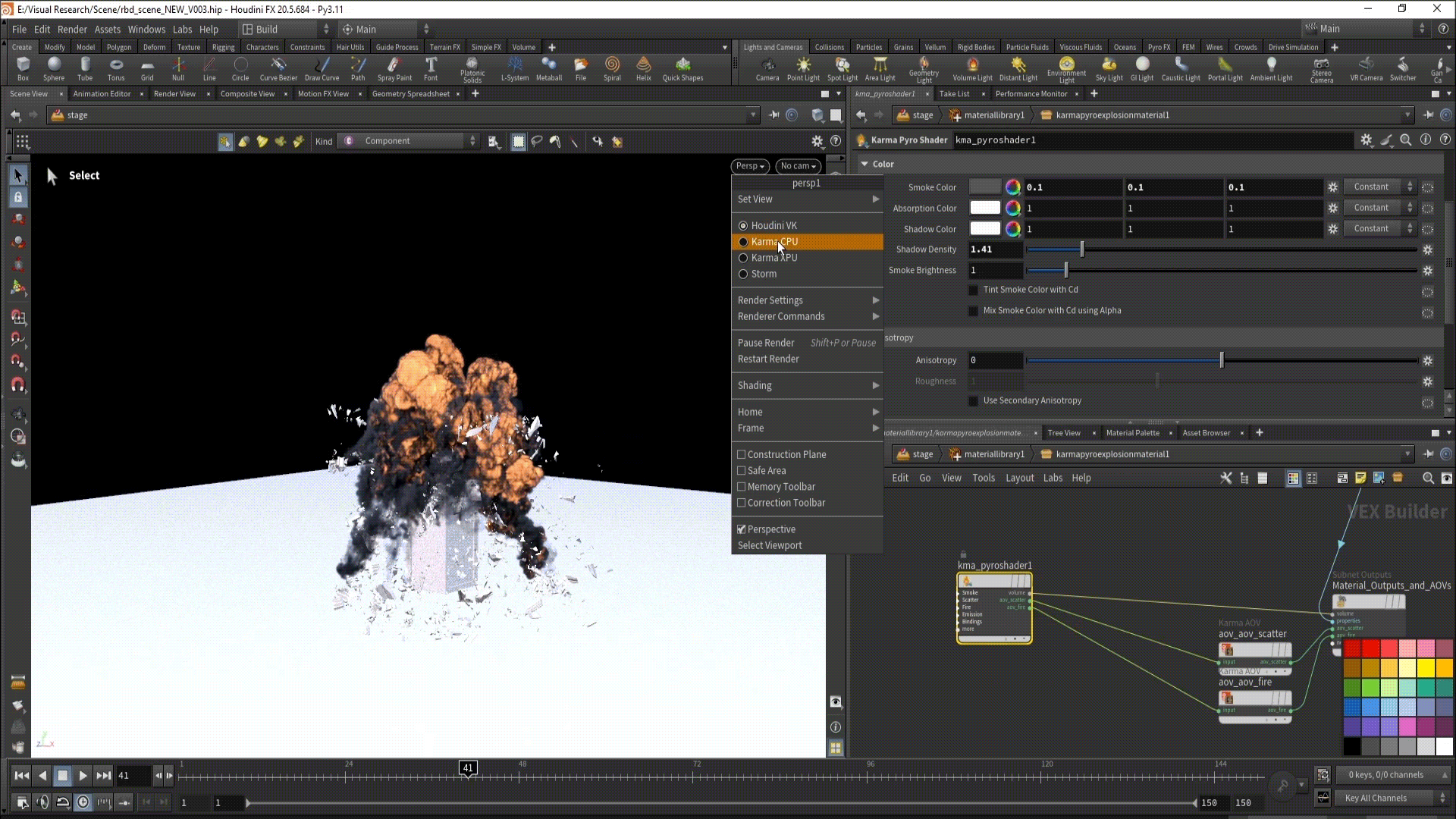Choose the Karma XPU renderer
The image size is (1456, 819).
click(x=773, y=258)
